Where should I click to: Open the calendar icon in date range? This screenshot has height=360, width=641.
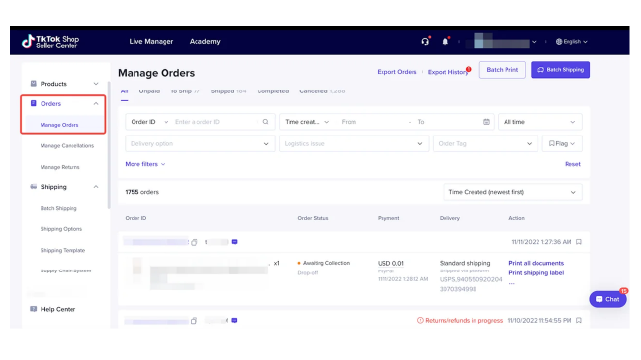[486, 122]
